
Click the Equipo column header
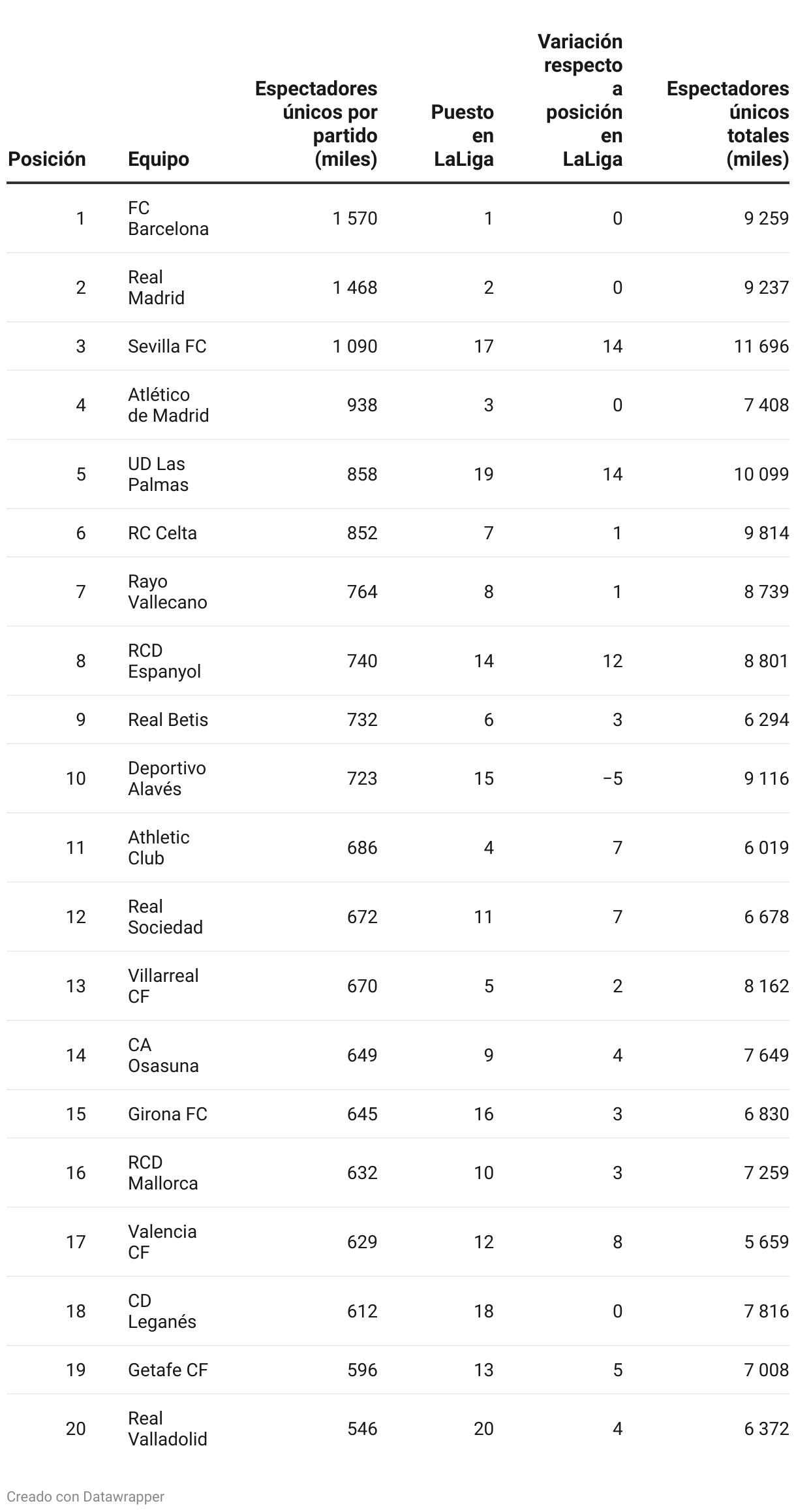click(159, 159)
